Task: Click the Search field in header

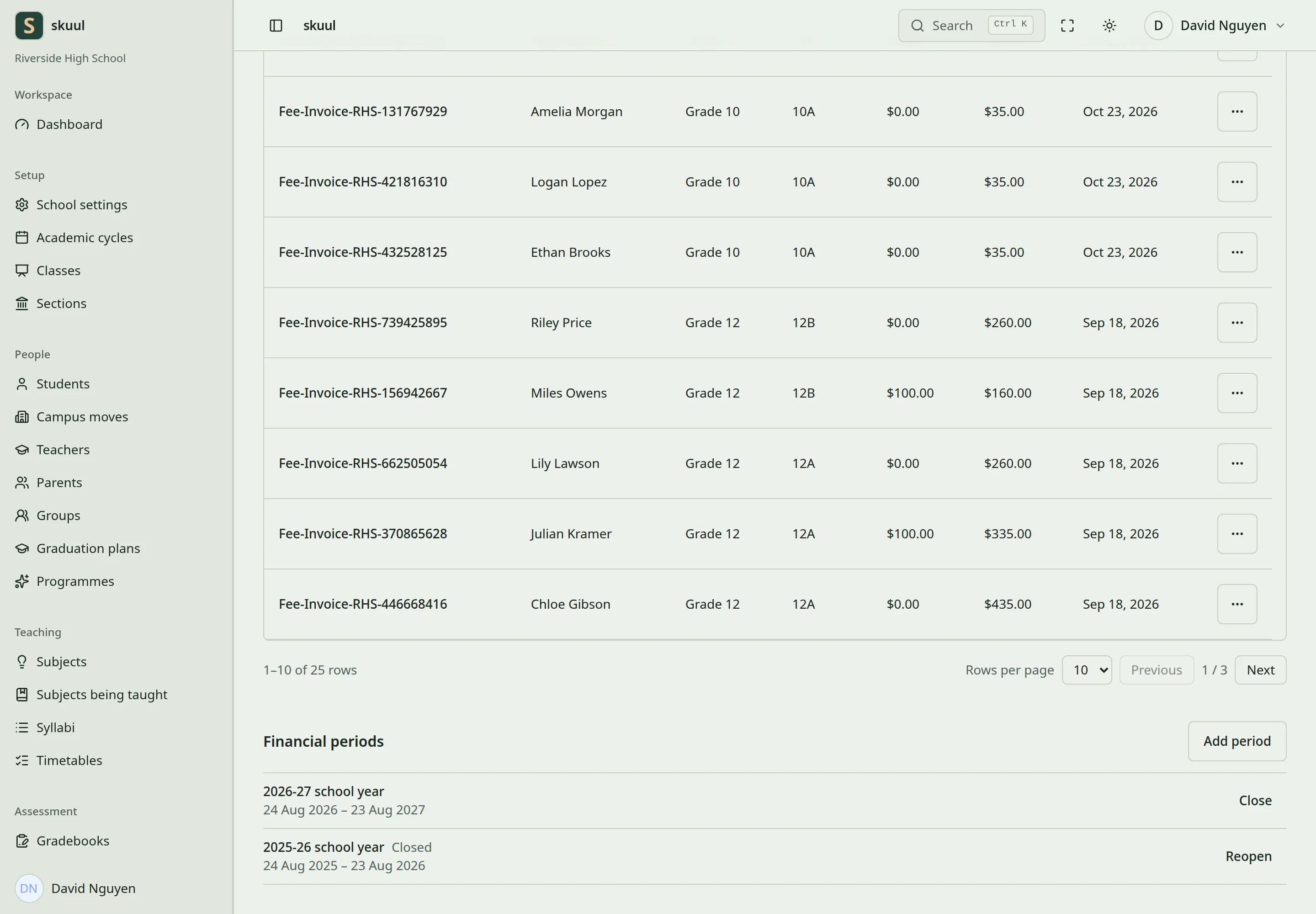Action: (971, 26)
